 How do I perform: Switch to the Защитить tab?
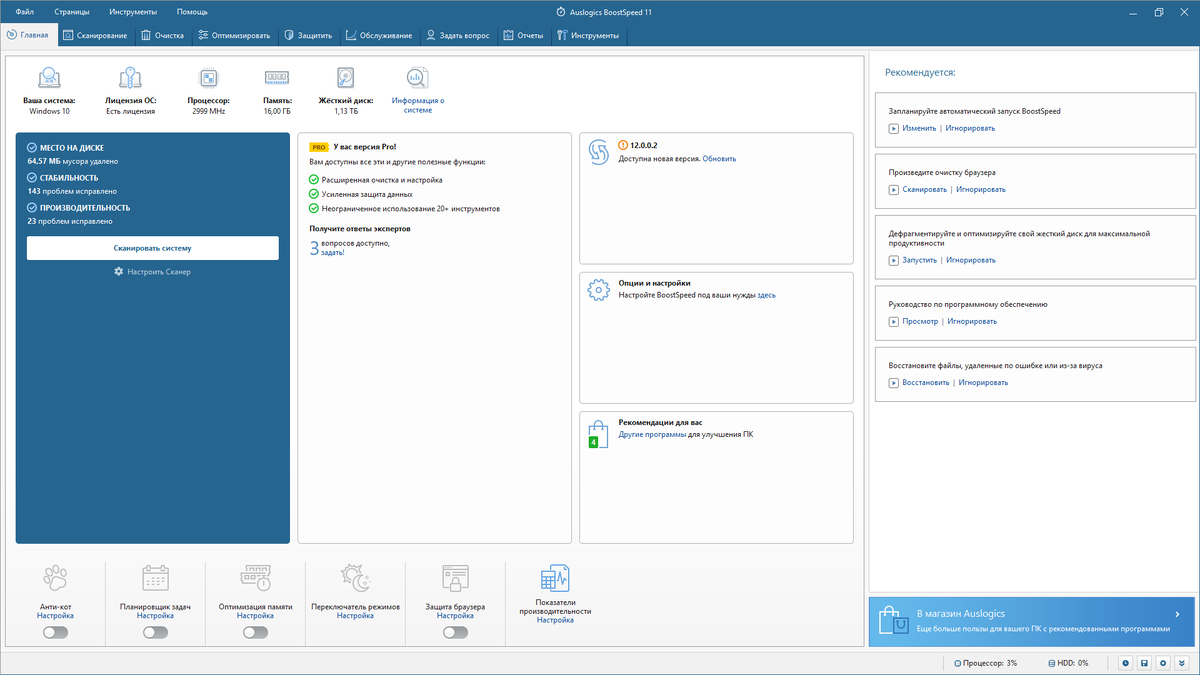tap(308, 35)
